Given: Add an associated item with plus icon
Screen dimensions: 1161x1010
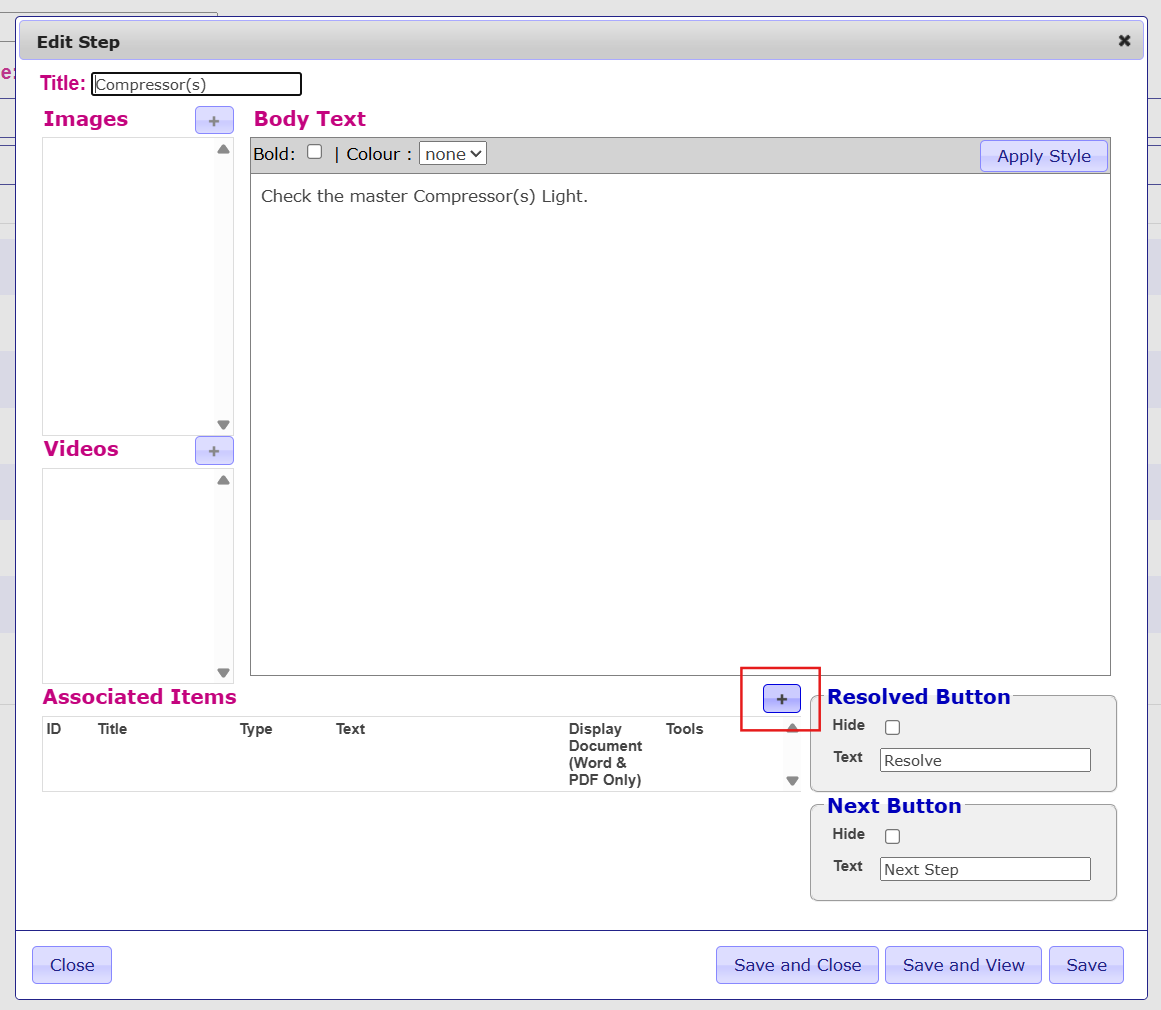Looking at the screenshot, I should (x=781, y=699).
